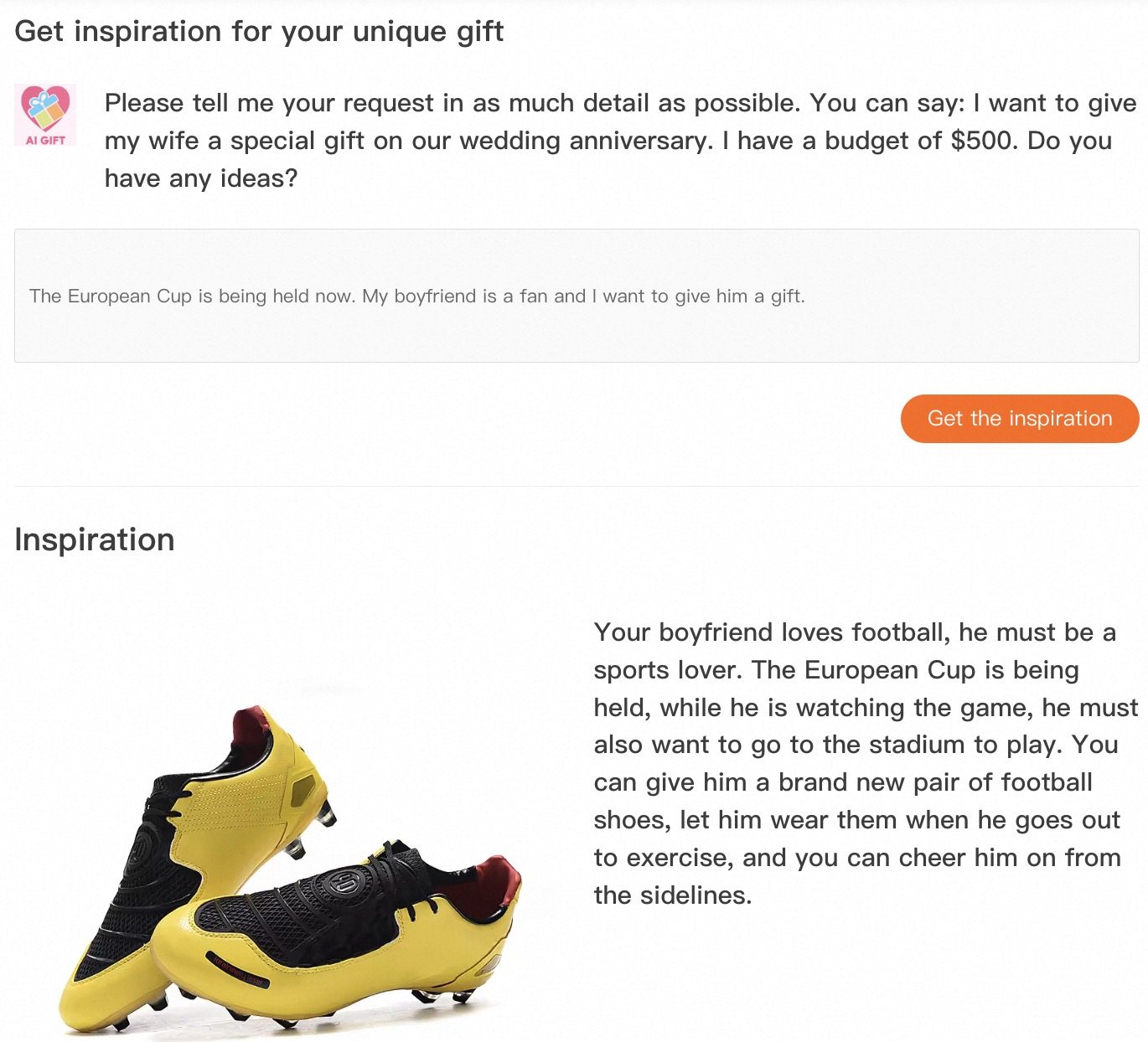
Task: Click the divider line above Inspiration
Action: pyautogui.click(x=577, y=487)
